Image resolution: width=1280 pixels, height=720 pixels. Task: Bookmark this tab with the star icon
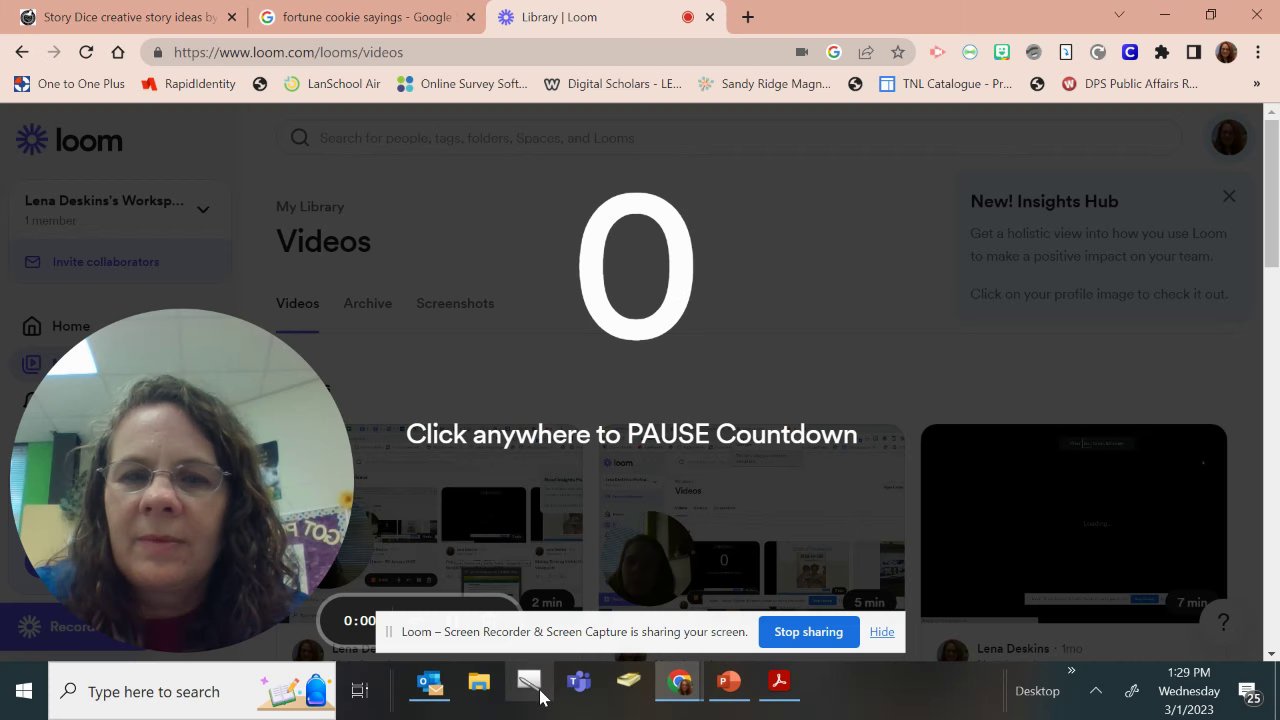pos(898,52)
